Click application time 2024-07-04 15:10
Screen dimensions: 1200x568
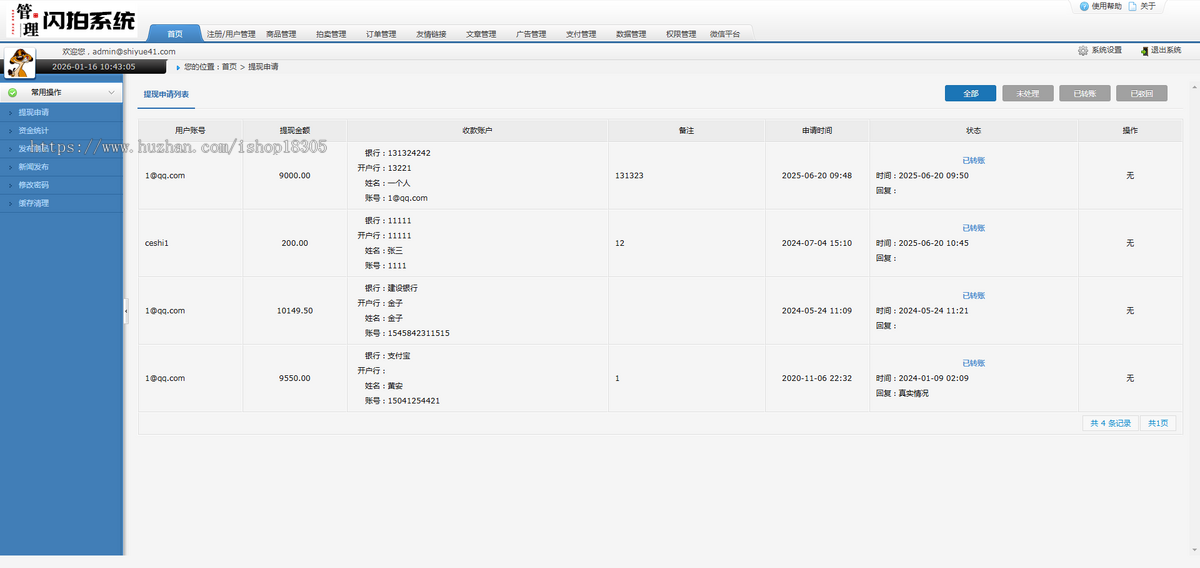pyautogui.click(x=817, y=243)
